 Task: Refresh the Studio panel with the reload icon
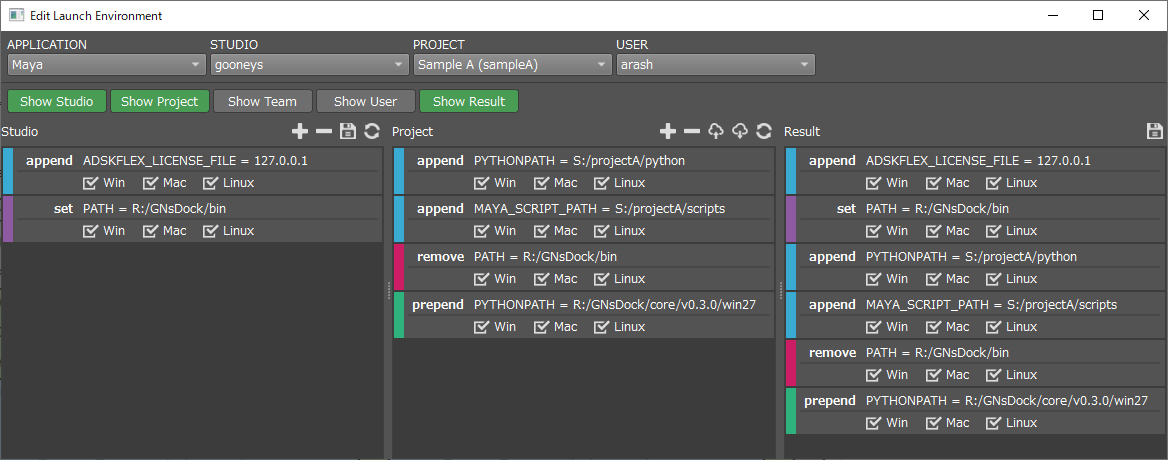click(x=372, y=131)
